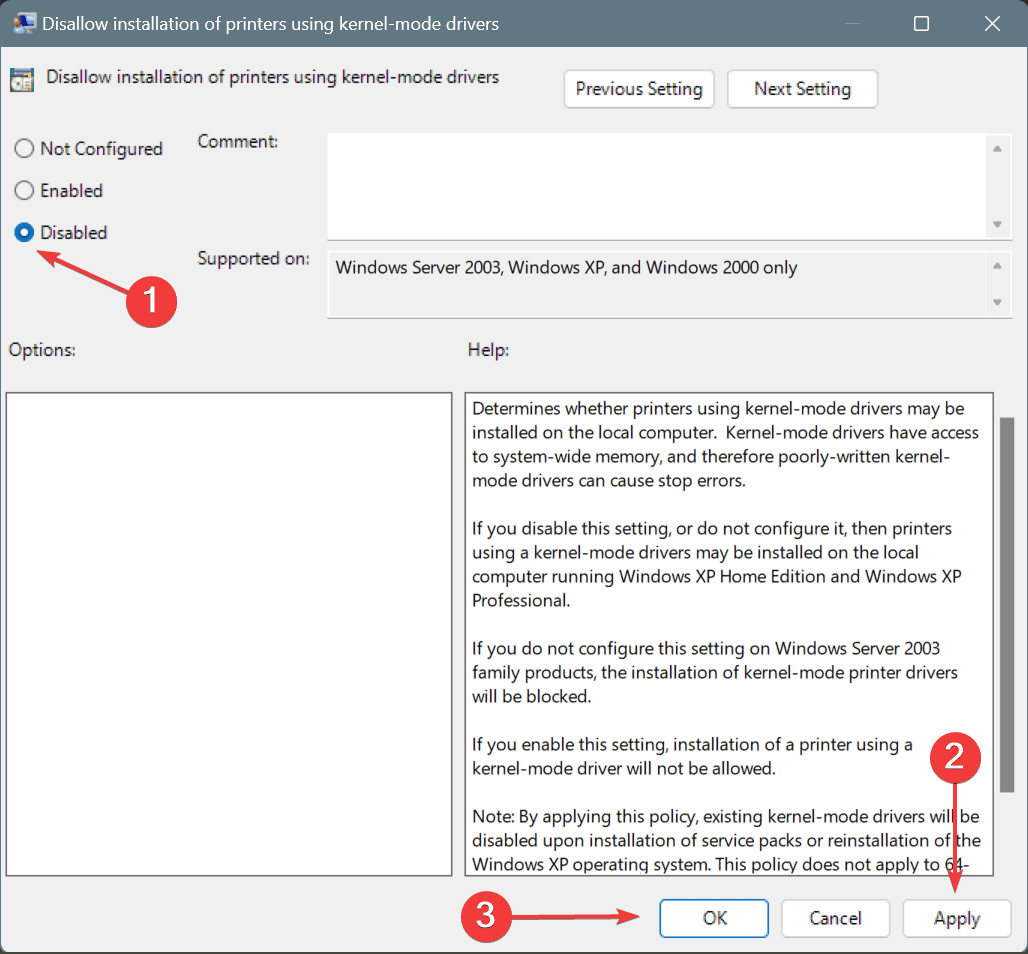1028x954 pixels.
Task: Maximize the policy dialog window
Action: (921, 24)
